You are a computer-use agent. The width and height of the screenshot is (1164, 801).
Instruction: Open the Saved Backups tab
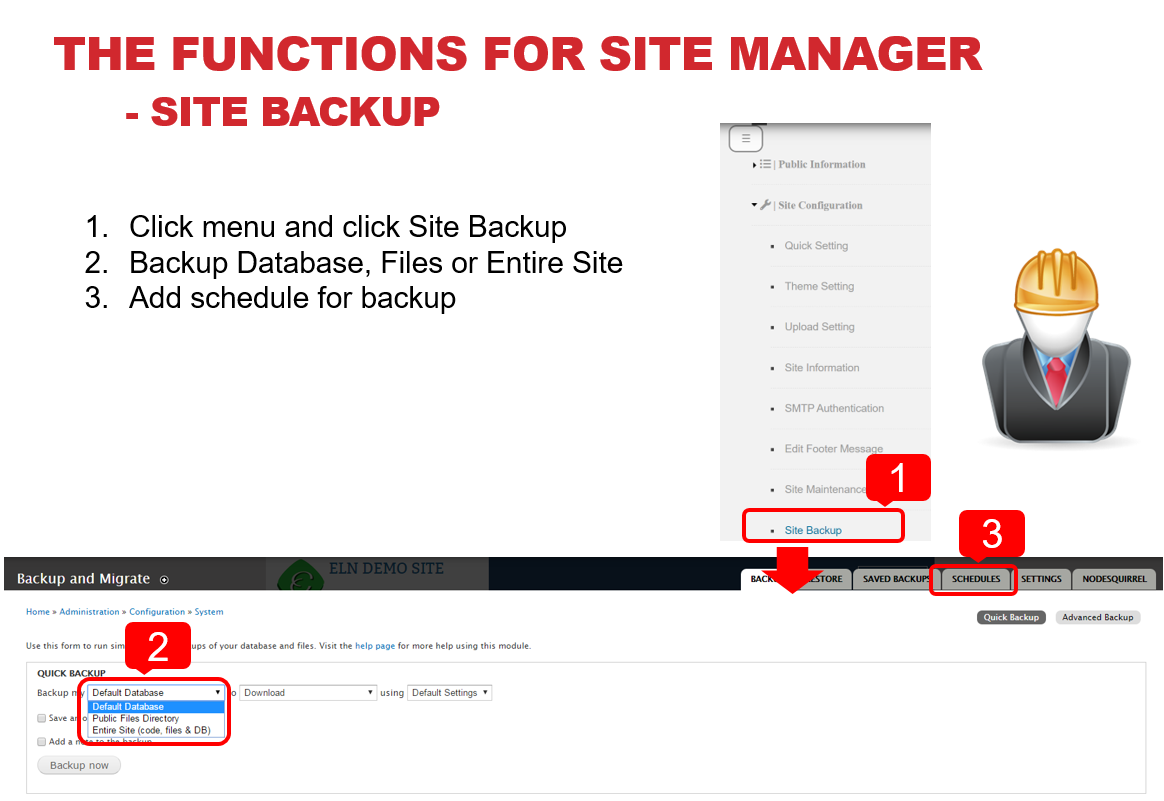point(895,579)
